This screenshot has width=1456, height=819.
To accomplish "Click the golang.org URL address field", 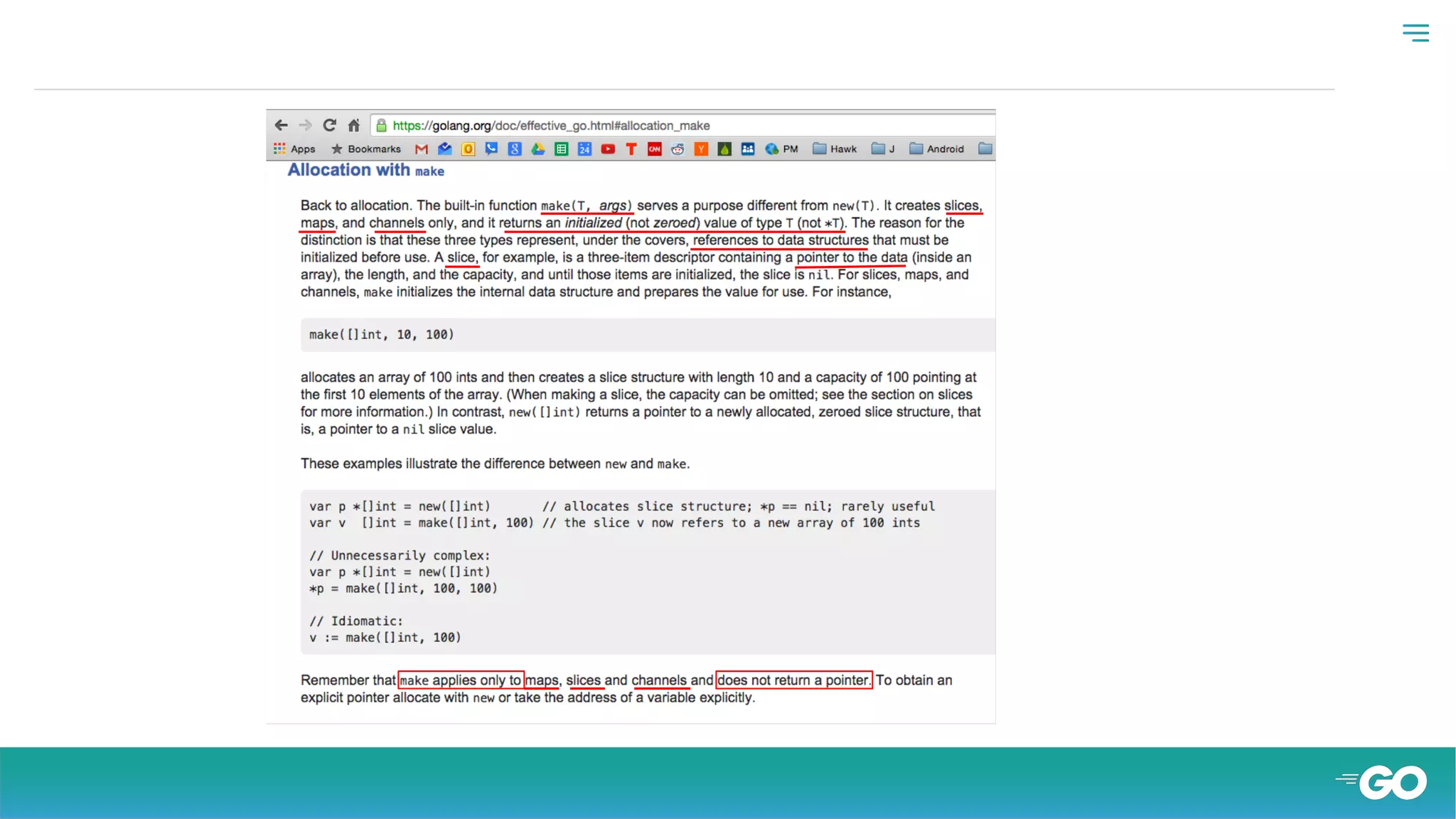I will (551, 126).
